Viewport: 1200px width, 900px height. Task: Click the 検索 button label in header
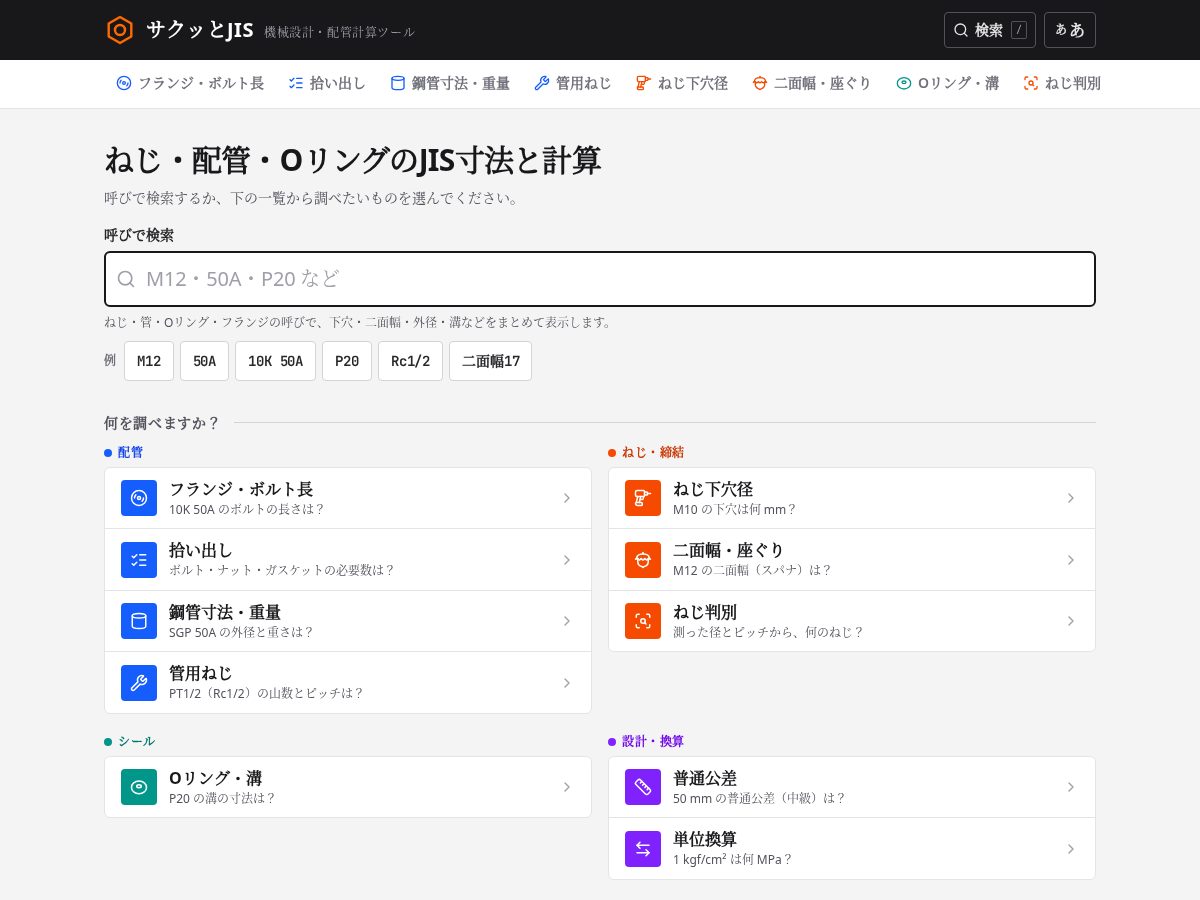point(989,30)
